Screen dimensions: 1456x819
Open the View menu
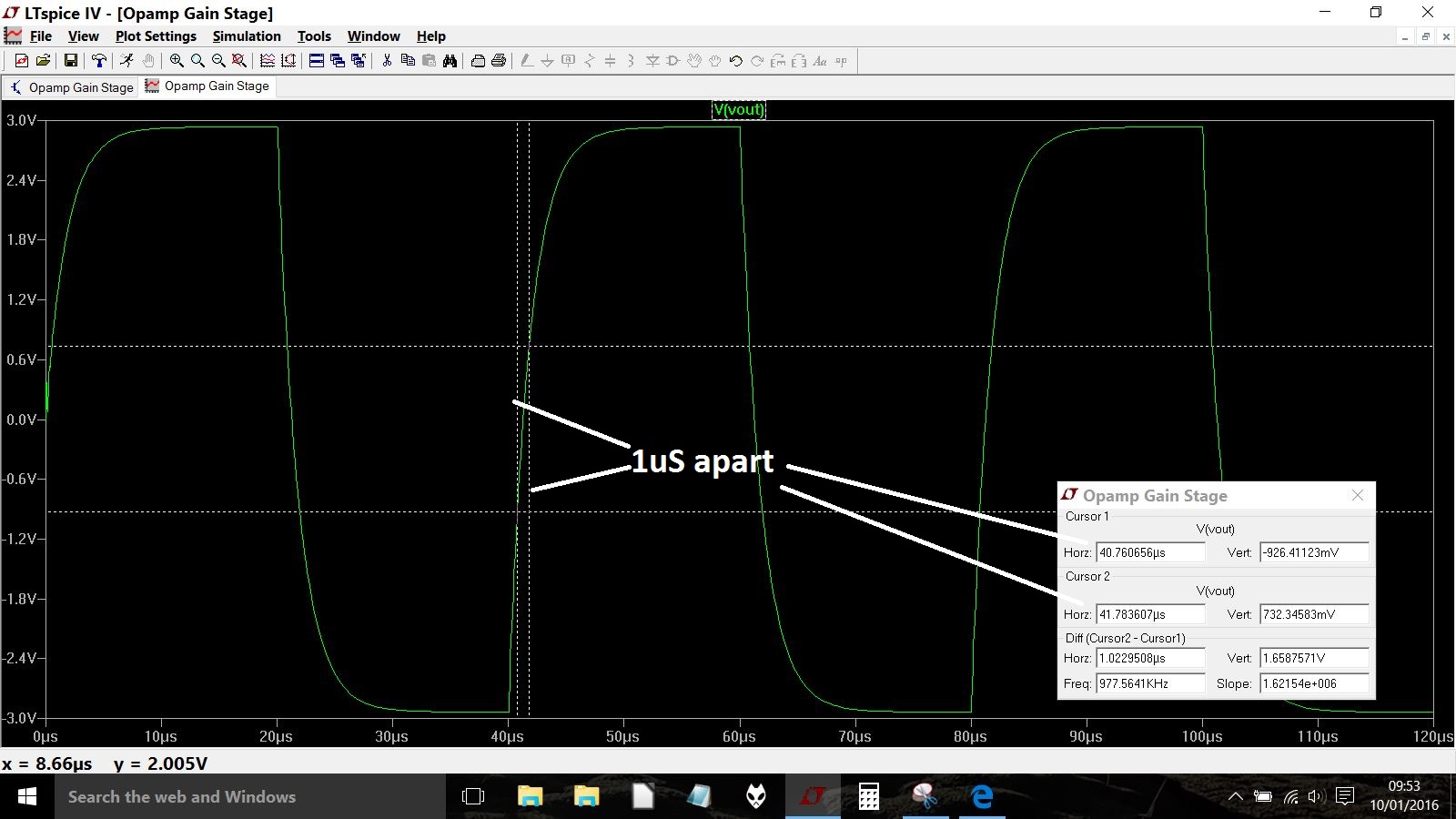83,36
